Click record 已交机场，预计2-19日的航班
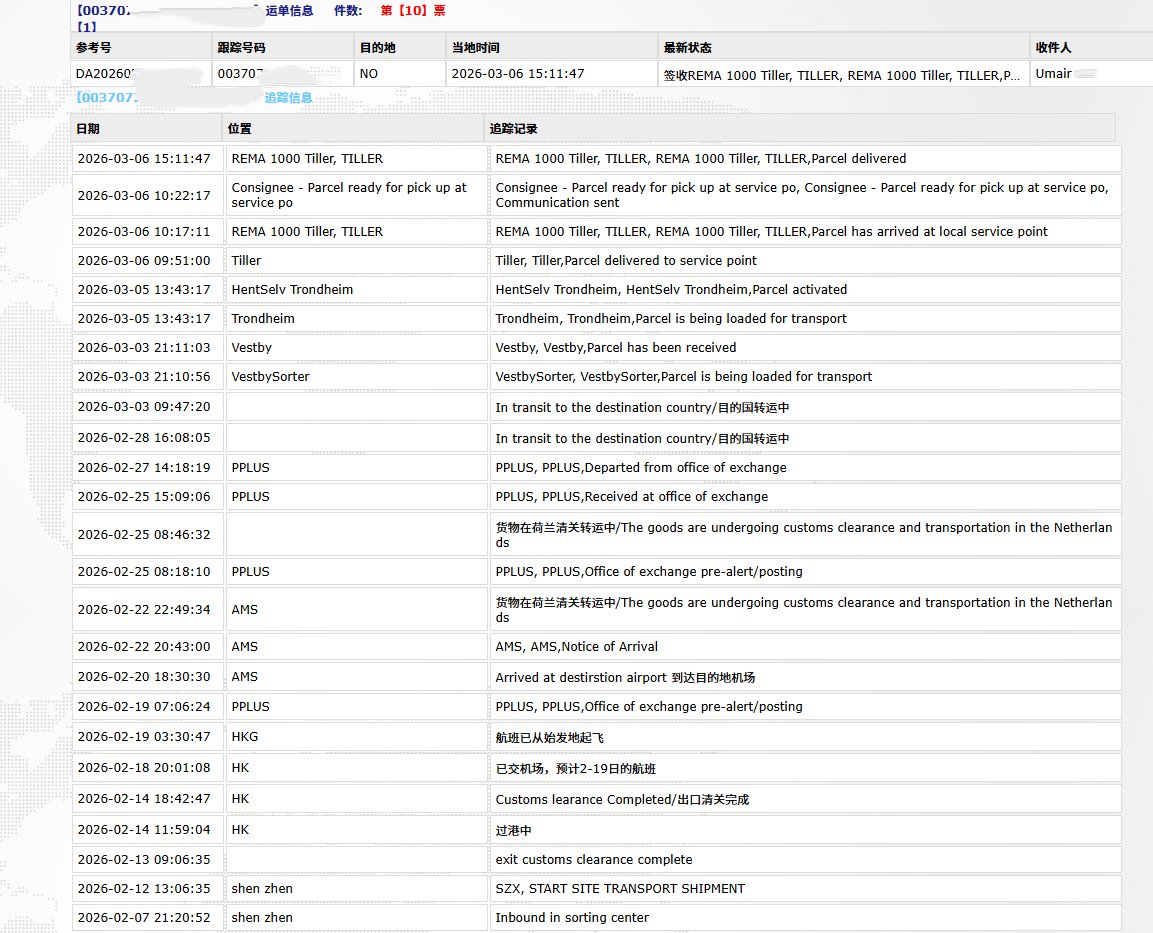This screenshot has height=933, width=1153. 805,768
